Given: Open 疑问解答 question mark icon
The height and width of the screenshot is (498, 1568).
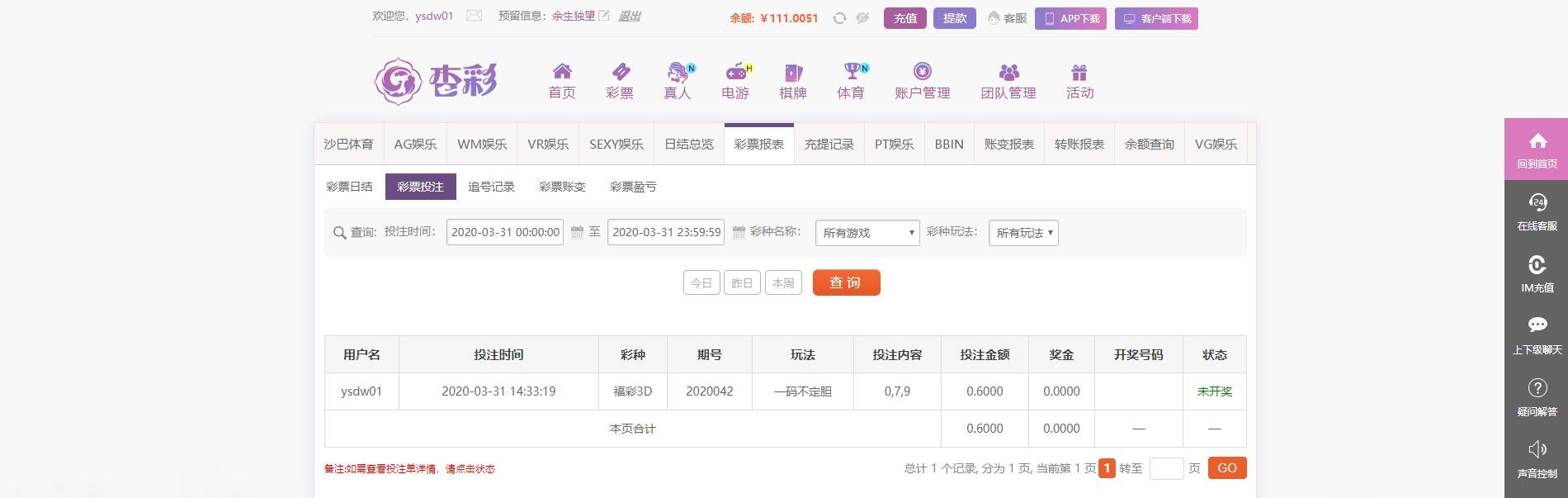Looking at the screenshot, I should tap(1537, 387).
